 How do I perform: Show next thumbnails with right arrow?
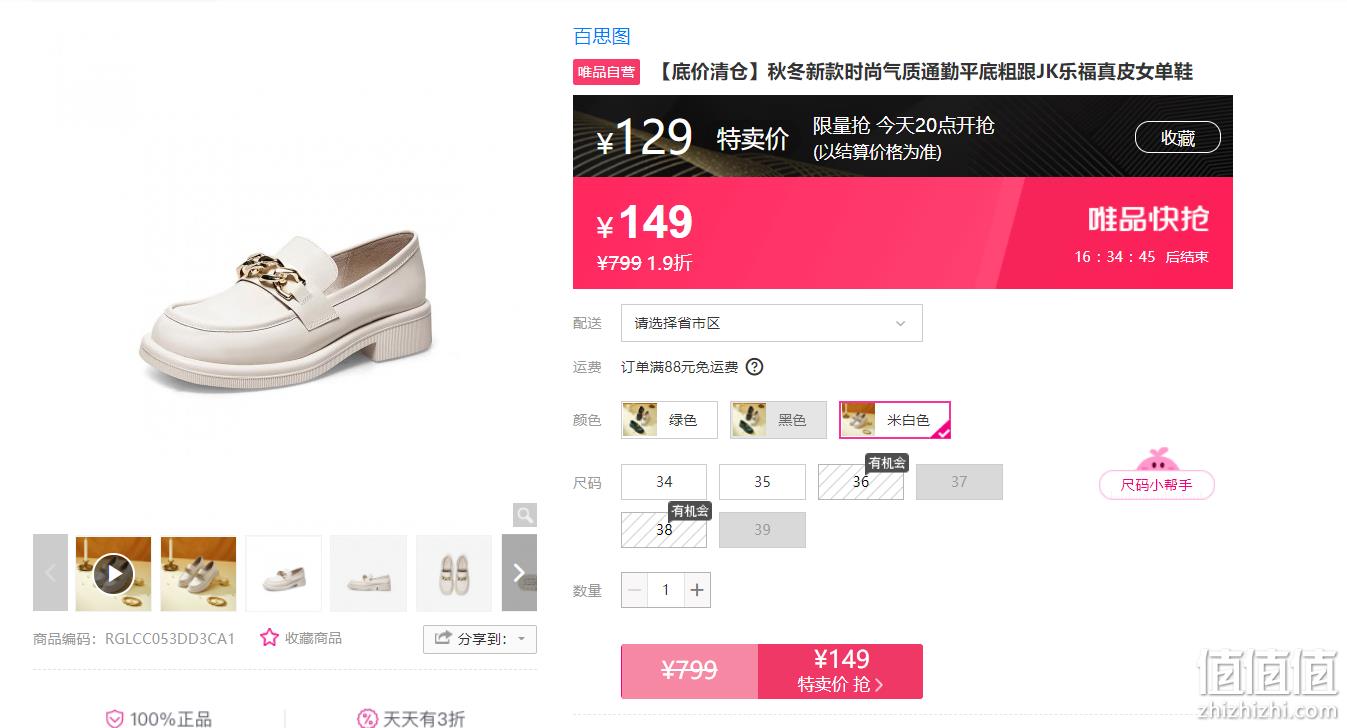[x=519, y=573]
